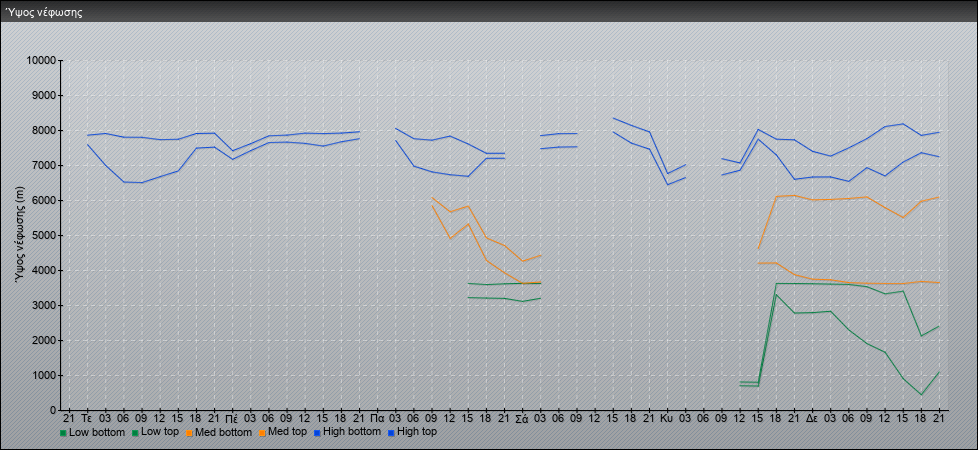Image resolution: width=978 pixels, height=450 pixels.
Task: Select the Κυ day label on x-axis
Action: [667, 417]
